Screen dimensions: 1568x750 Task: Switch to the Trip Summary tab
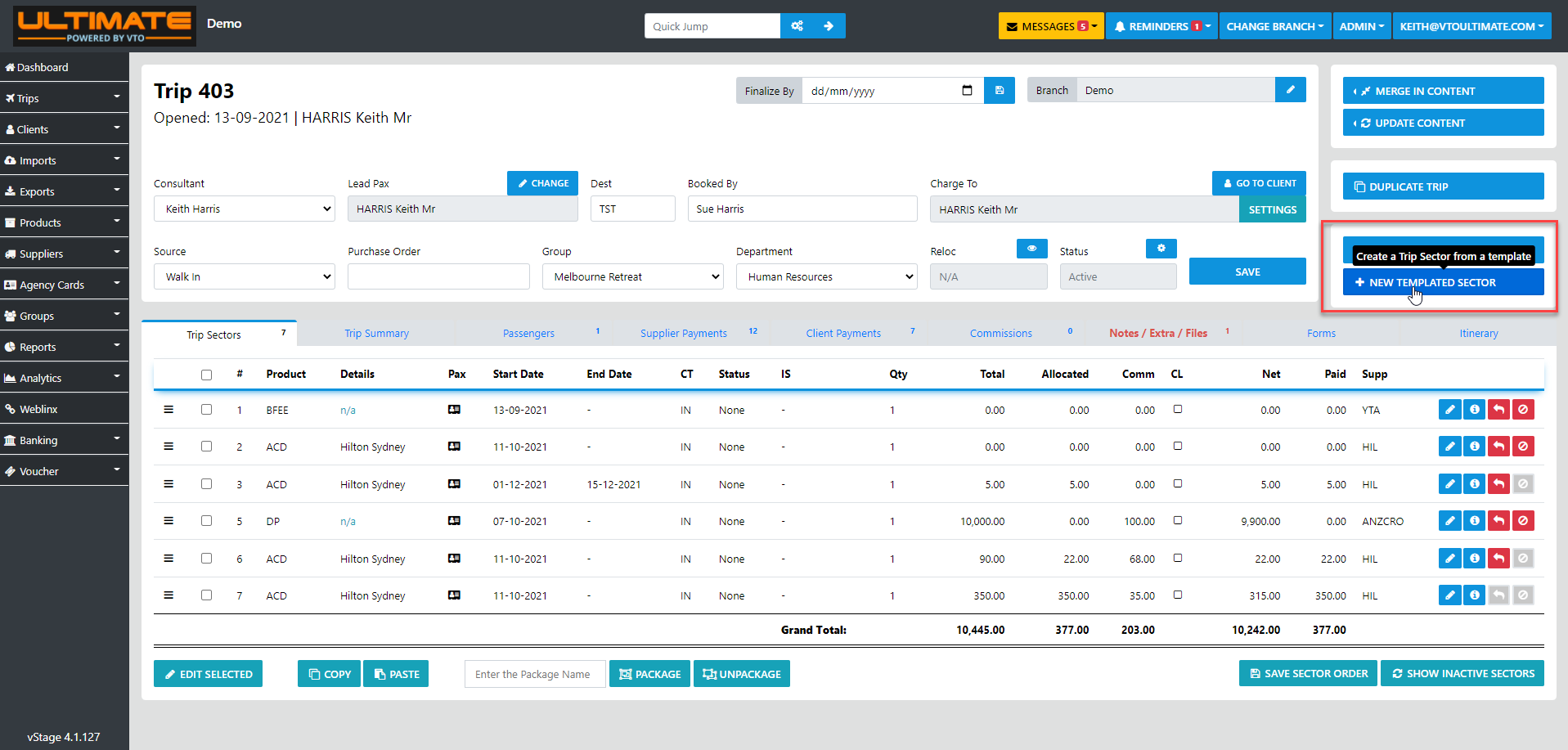click(x=376, y=334)
